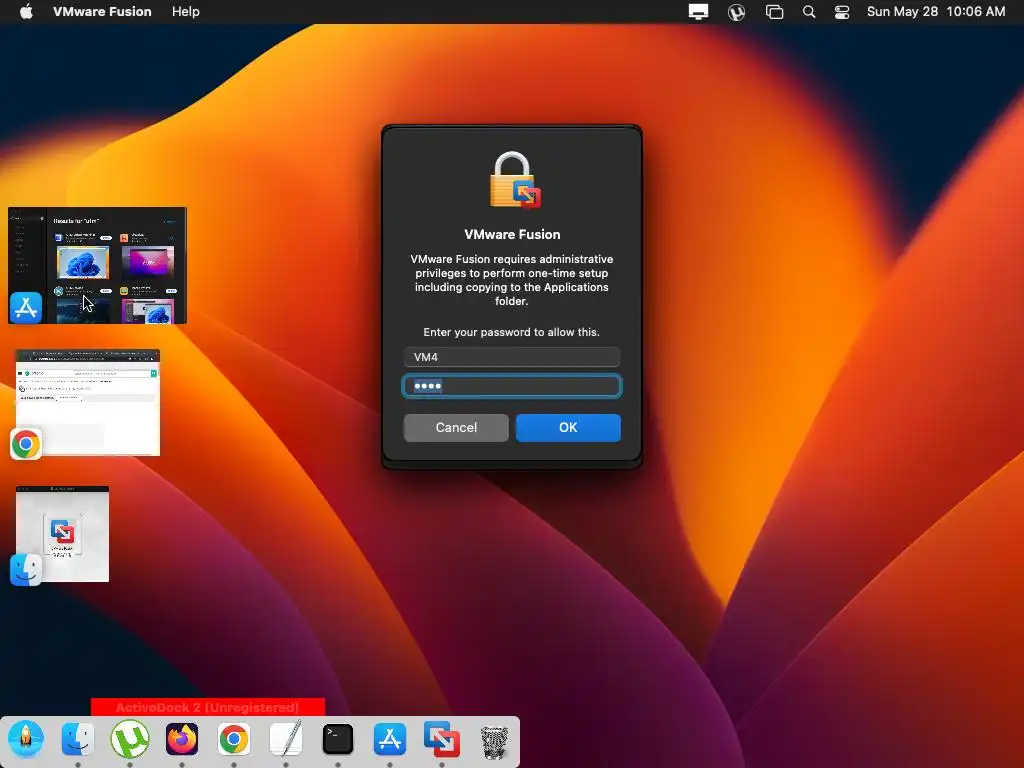Open uTorrent from the dock
The width and height of the screenshot is (1024, 768).
(130, 739)
